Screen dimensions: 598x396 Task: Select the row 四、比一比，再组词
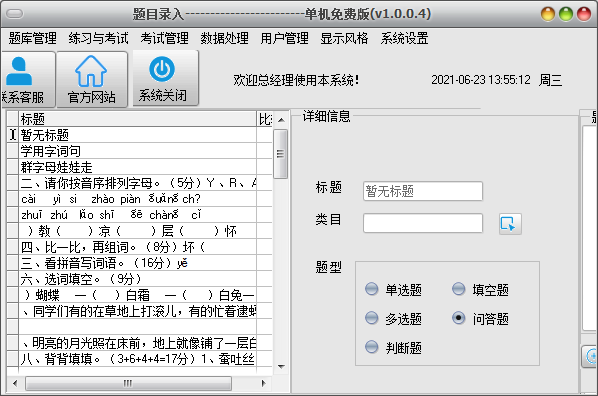[x=137, y=247]
